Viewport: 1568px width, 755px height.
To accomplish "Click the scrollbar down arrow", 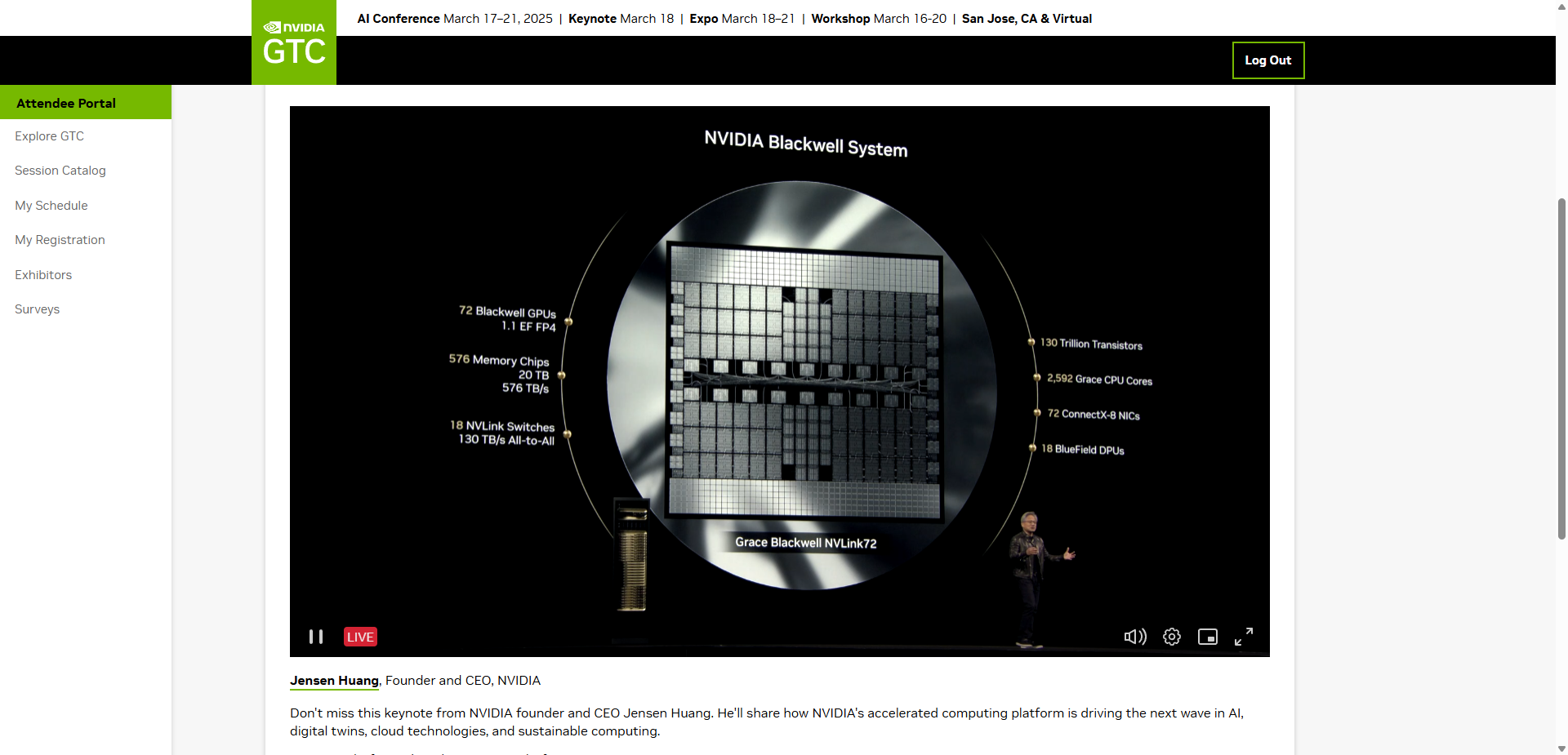I will point(1561,748).
